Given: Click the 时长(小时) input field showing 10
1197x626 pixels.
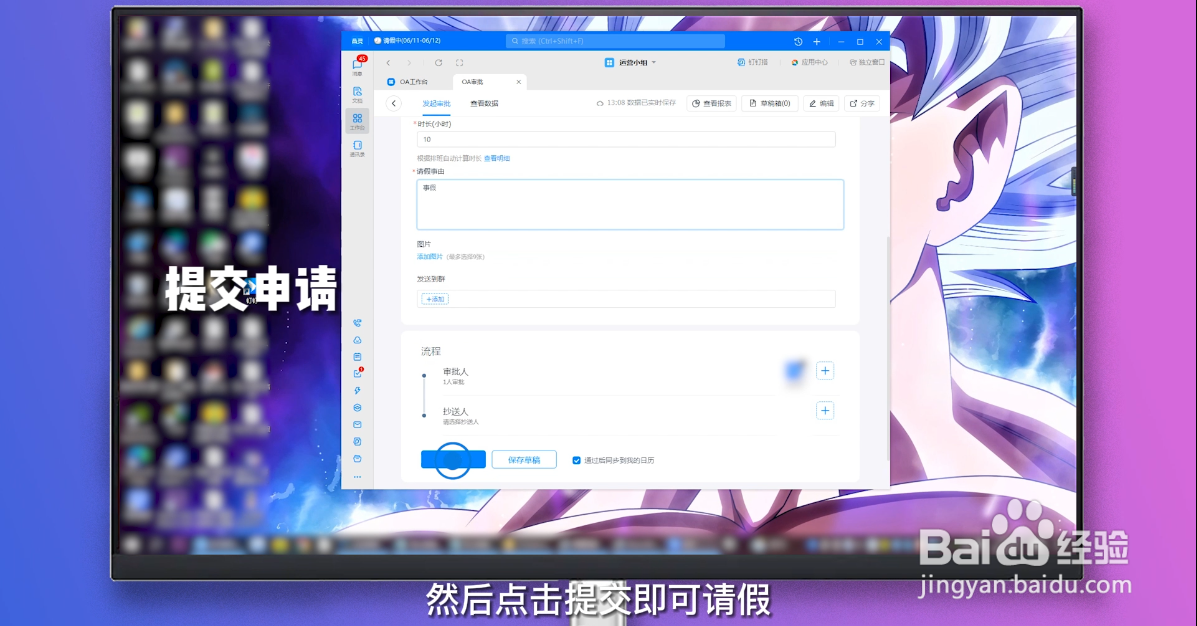Looking at the screenshot, I should point(626,139).
